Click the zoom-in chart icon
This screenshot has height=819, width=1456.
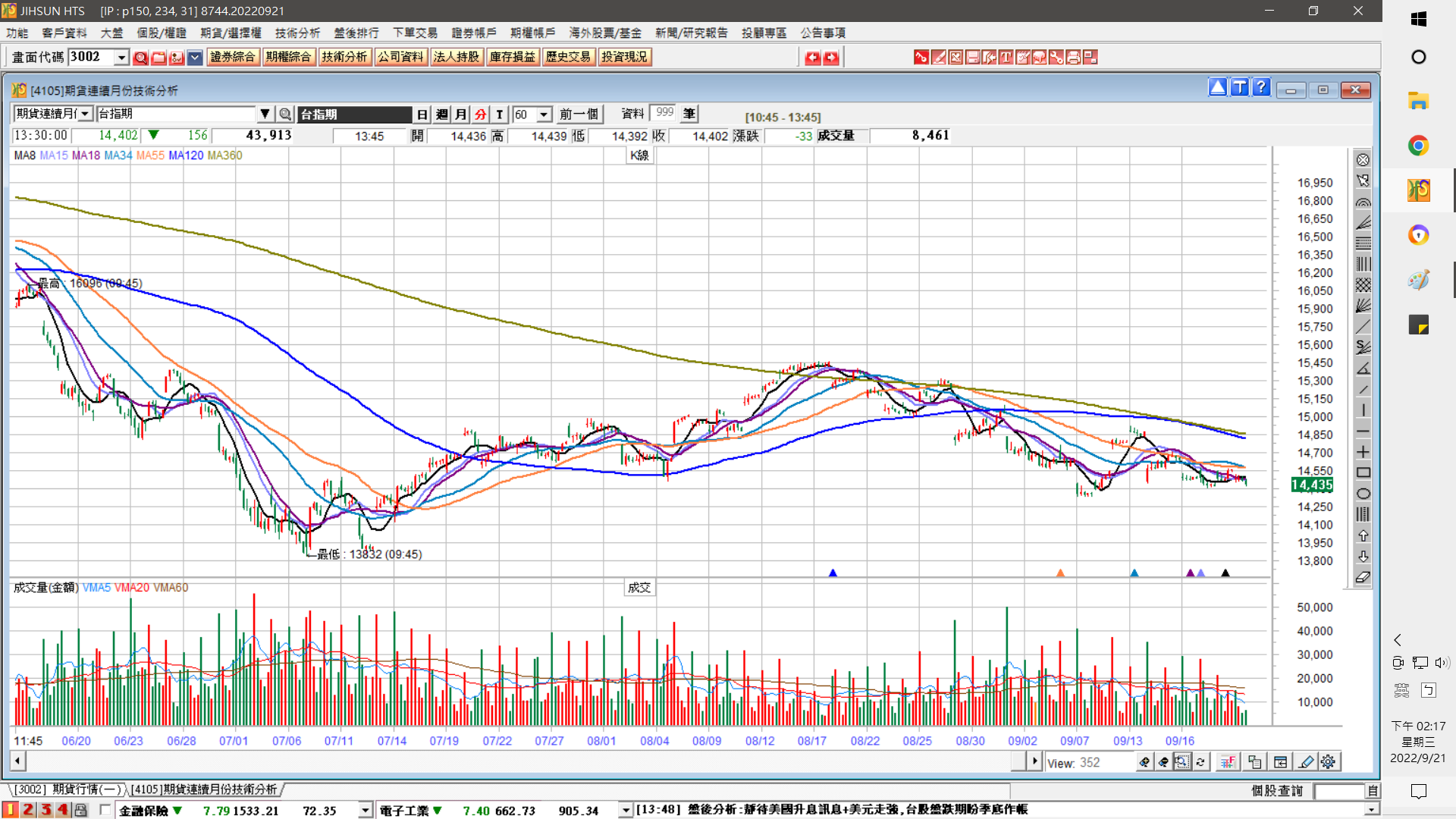(1145, 762)
